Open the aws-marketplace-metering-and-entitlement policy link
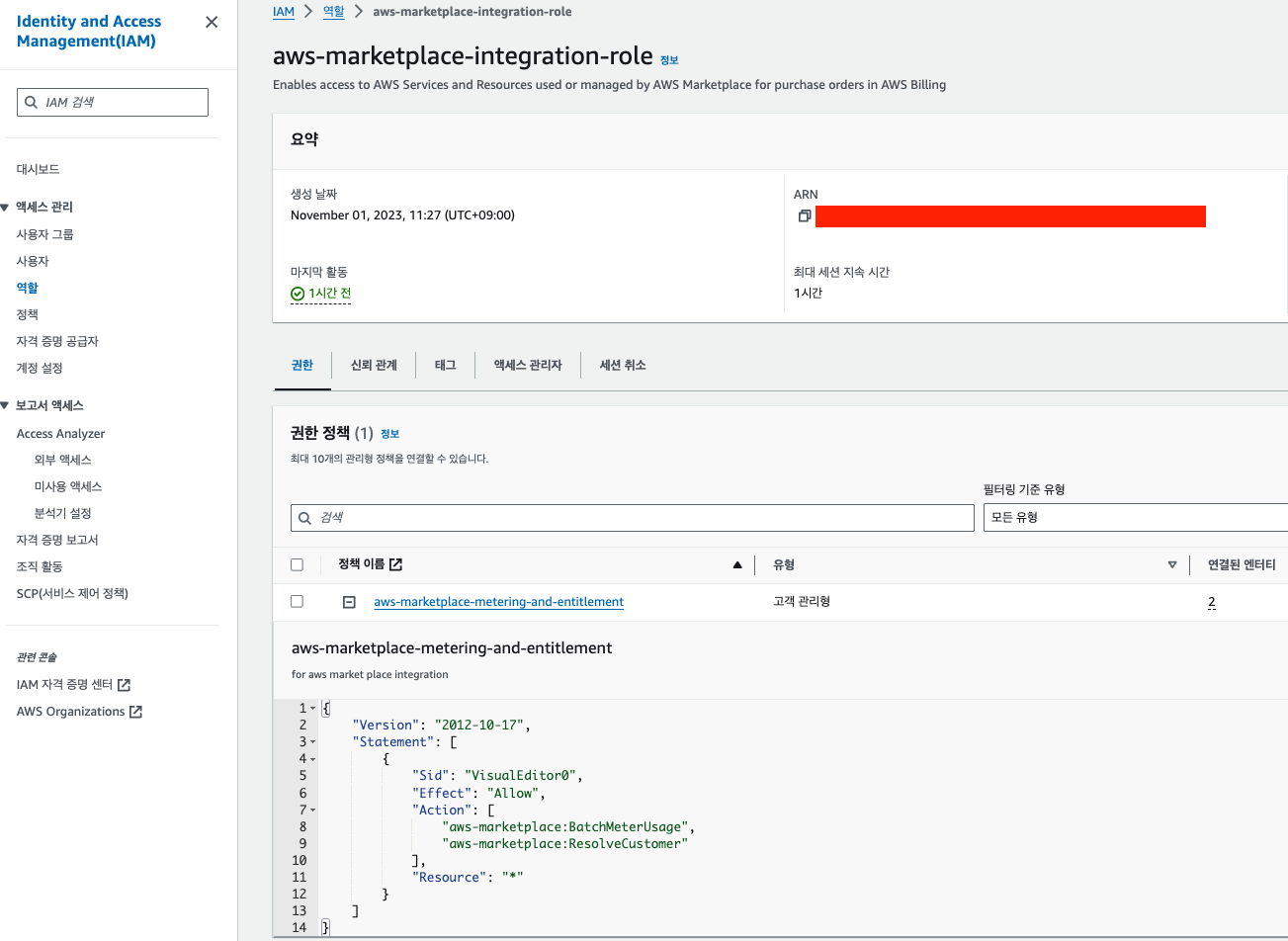Screen dimensions: 1288x941 (498, 602)
